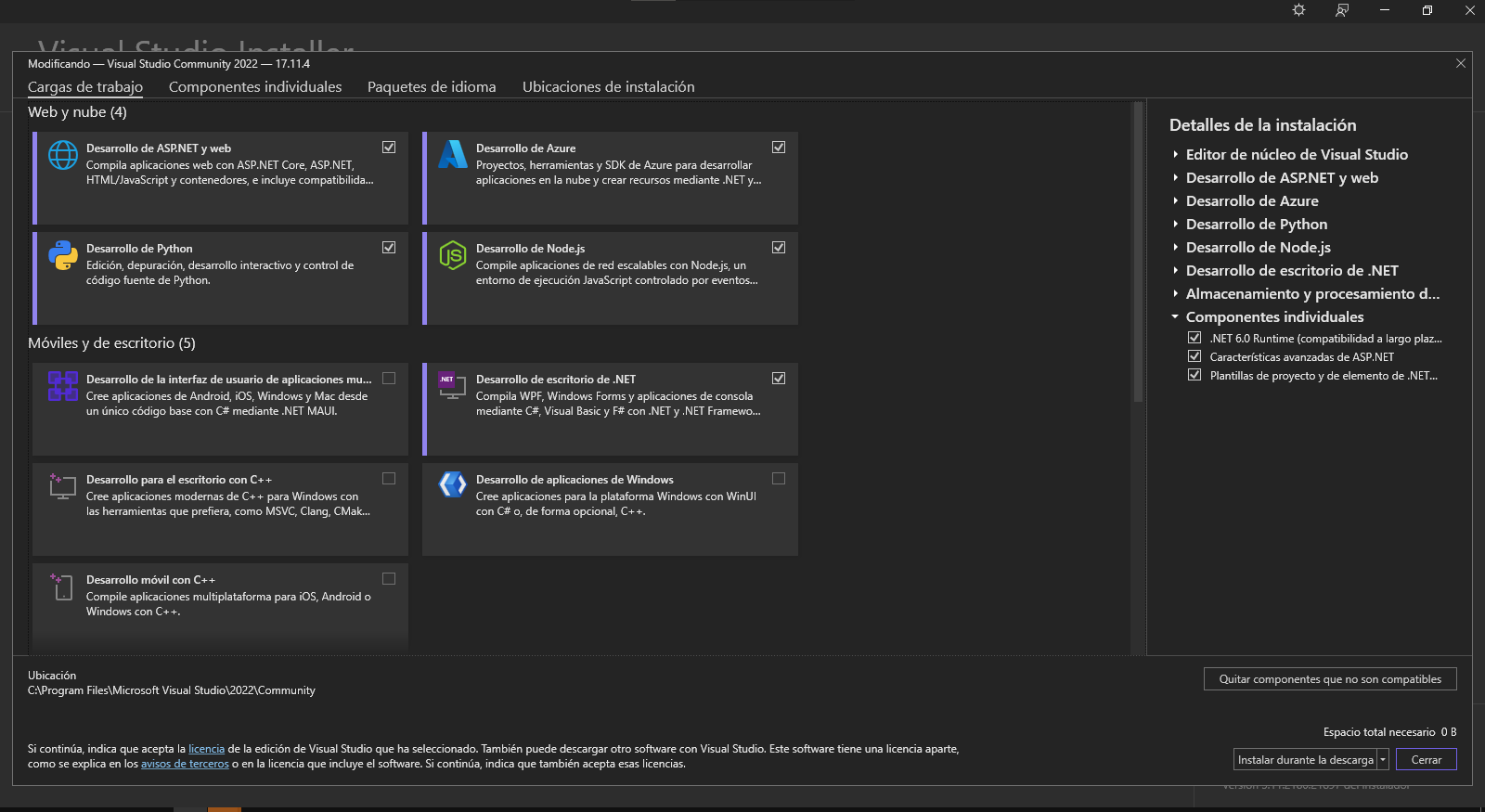This screenshot has width=1485, height=812.
Task: Click the Cerrar button
Action: point(1427,759)
